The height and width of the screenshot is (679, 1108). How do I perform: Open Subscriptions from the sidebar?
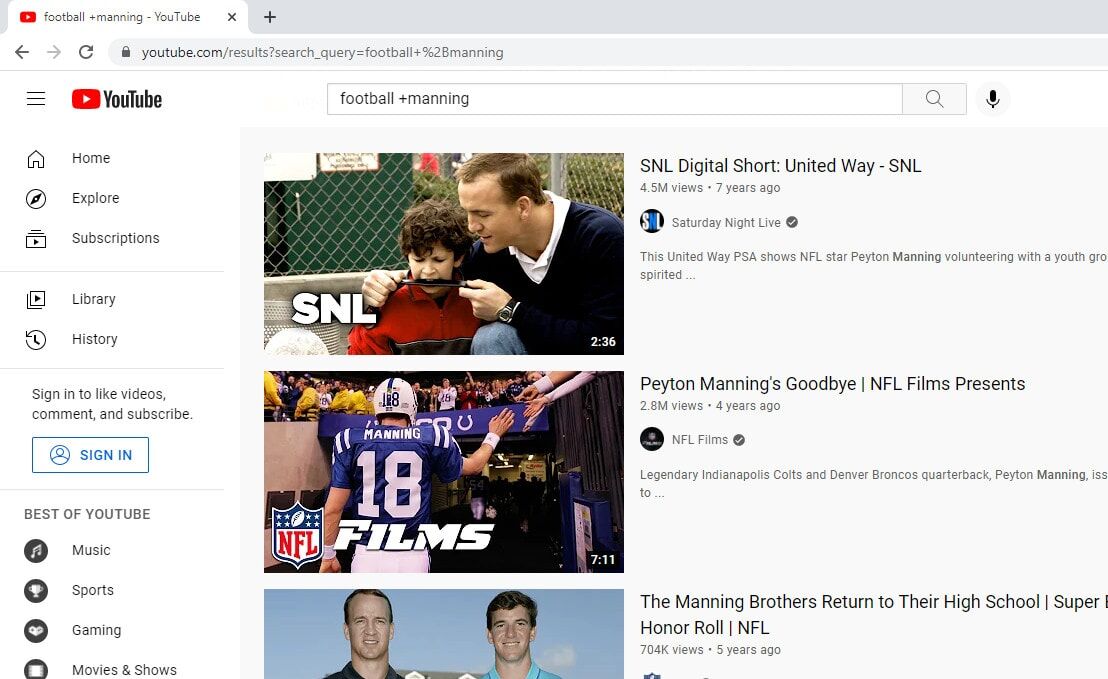tap(115, 238)
